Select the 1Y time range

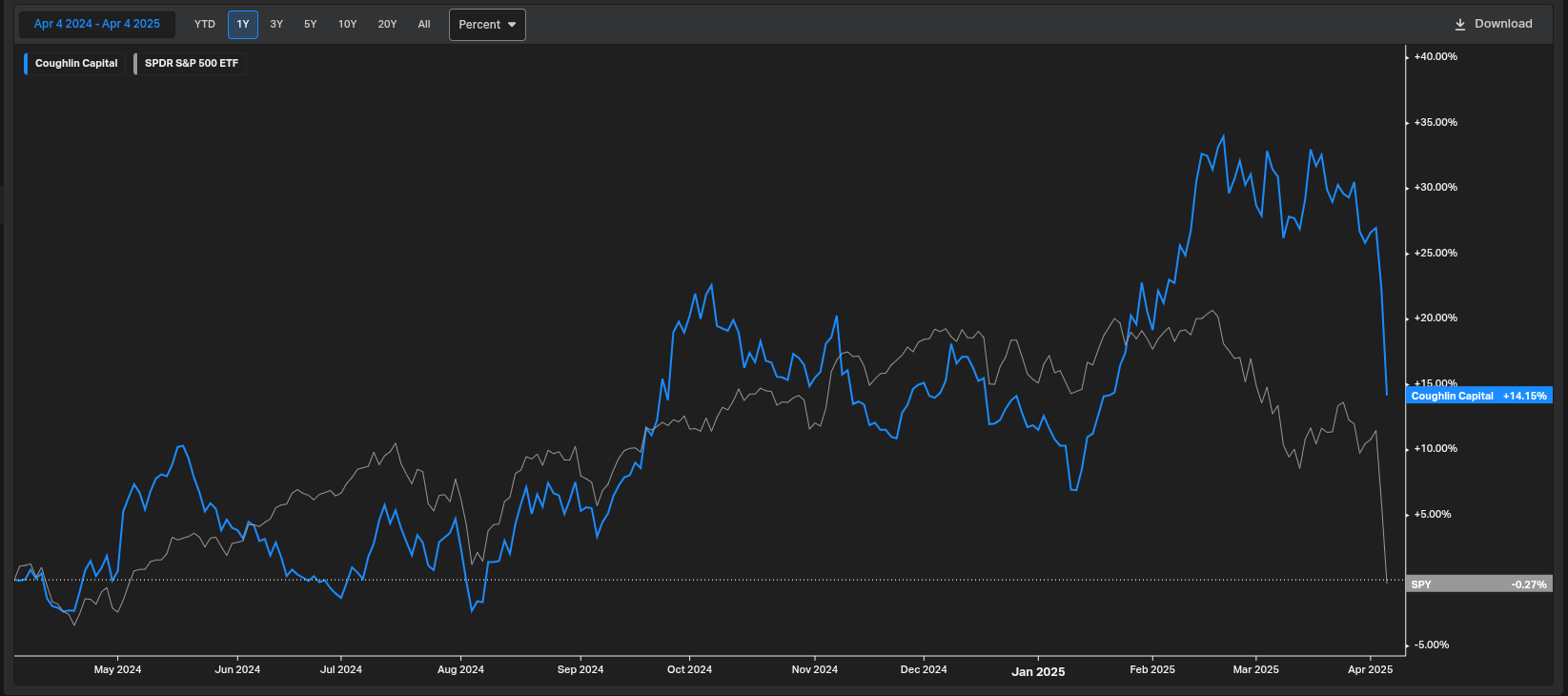click(x=243, y=25)
